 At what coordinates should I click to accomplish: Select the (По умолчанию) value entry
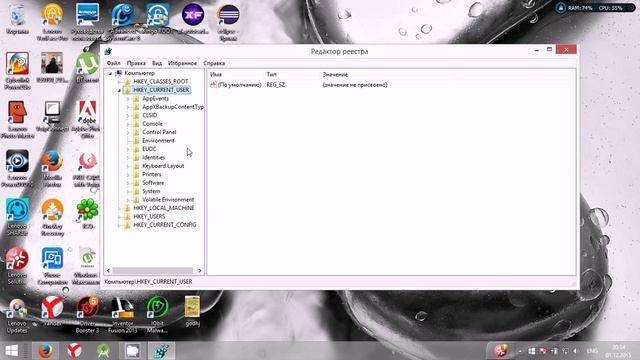point(239,85)
